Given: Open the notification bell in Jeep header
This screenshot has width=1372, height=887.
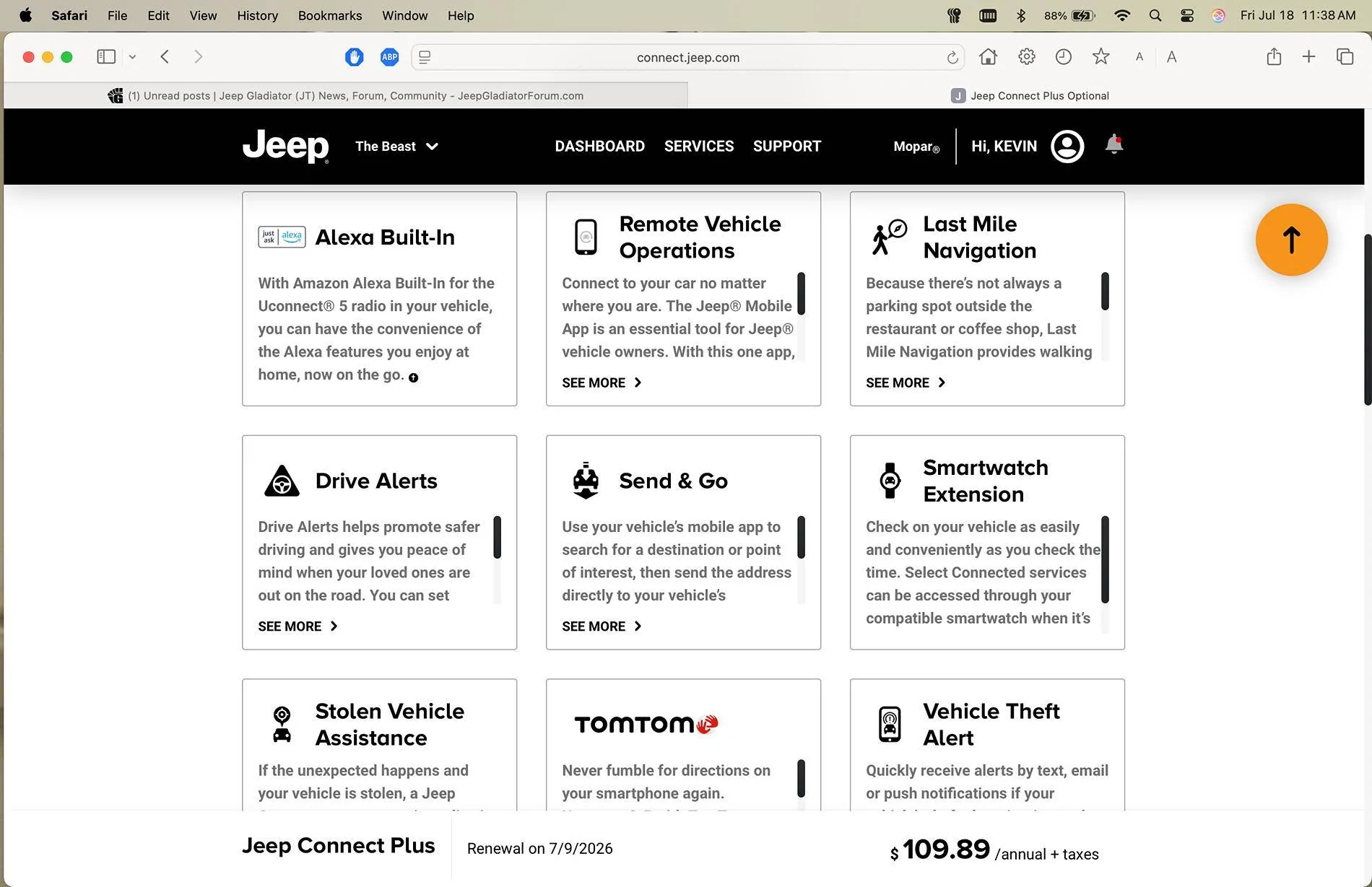Looking at the screenshot, I should (1114, 145).
